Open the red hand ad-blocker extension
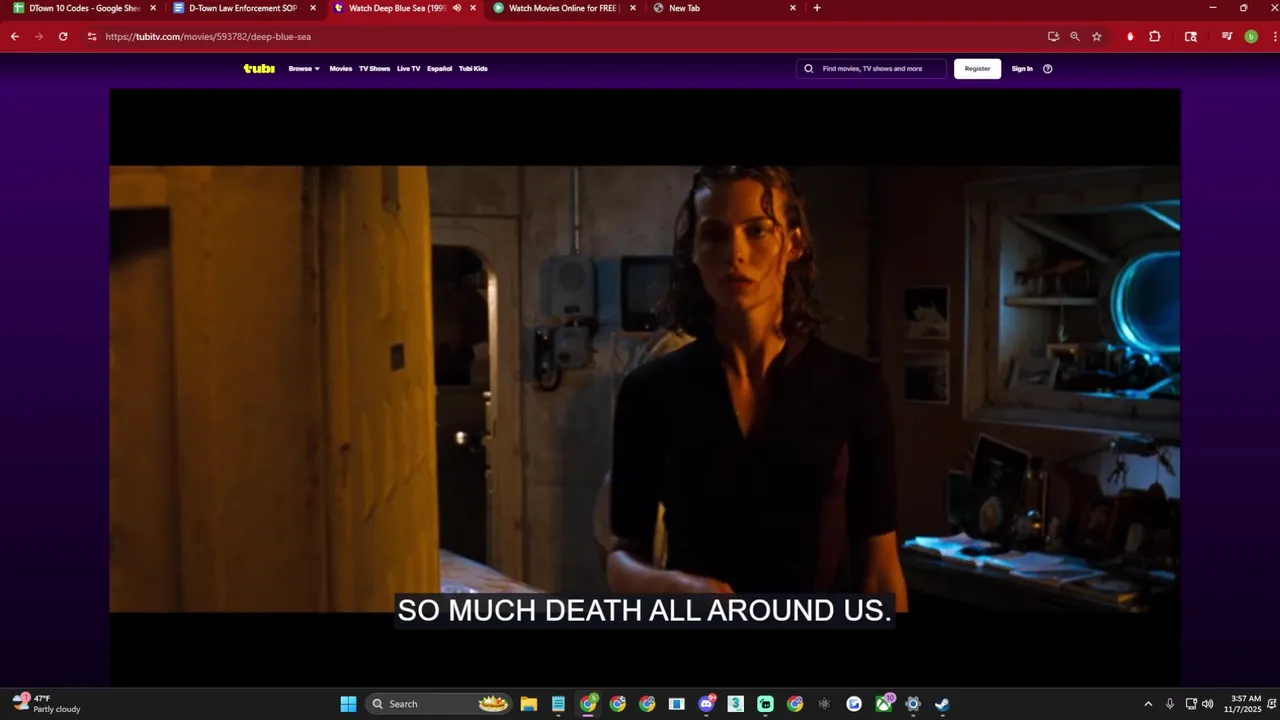 pos(1130,36)
